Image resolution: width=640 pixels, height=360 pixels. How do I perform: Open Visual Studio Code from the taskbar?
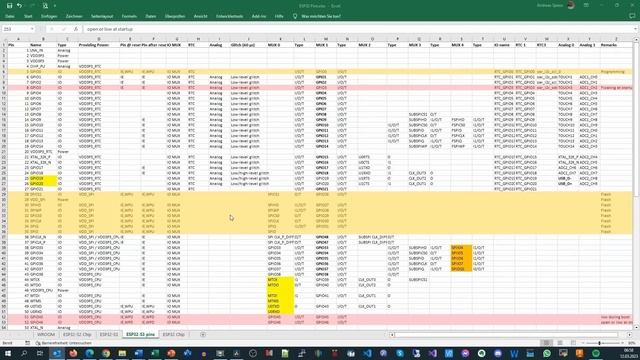367,353
